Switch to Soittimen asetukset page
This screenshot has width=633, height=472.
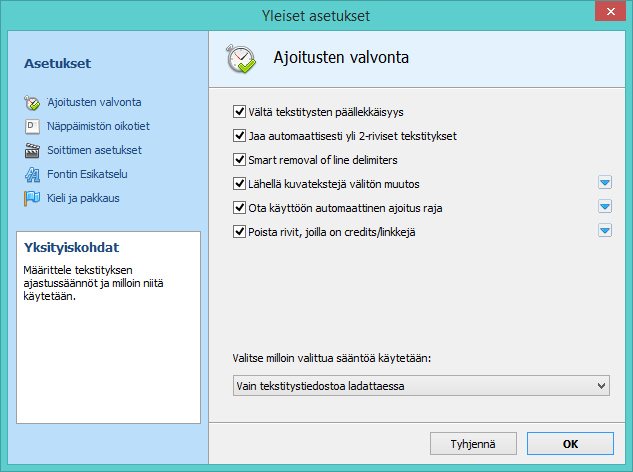(x=94, y=150)
